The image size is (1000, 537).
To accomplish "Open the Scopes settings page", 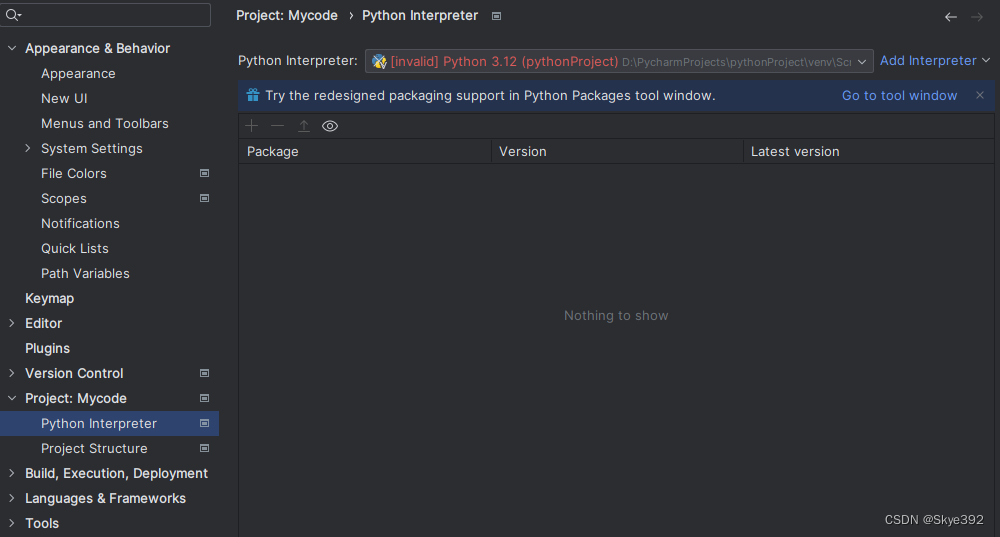I will [64, 198].
